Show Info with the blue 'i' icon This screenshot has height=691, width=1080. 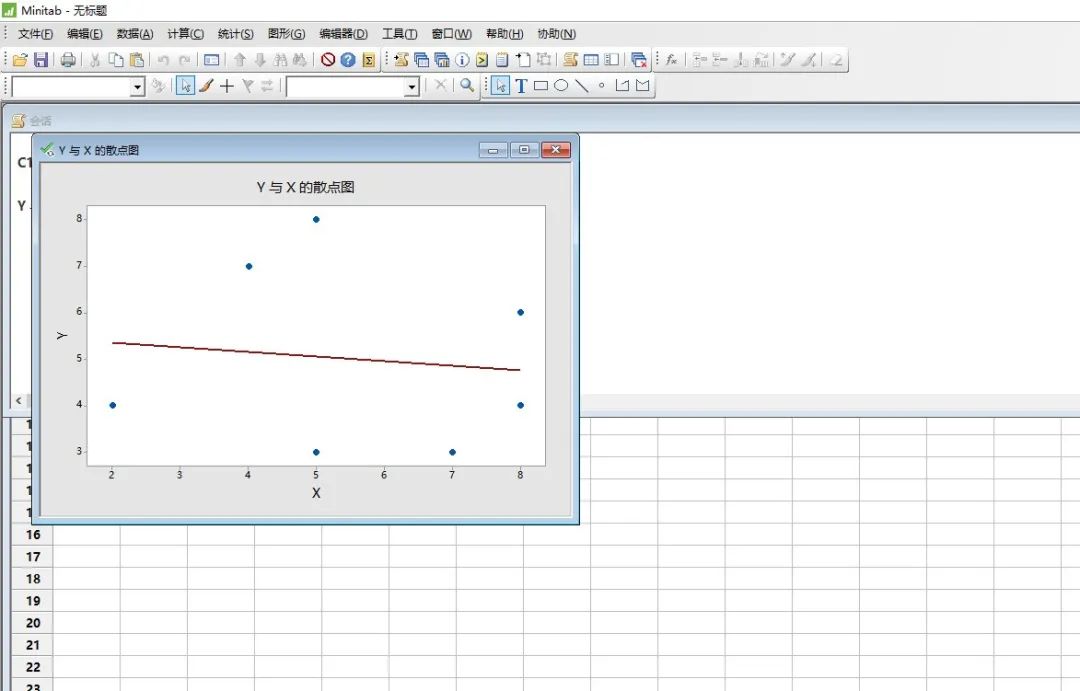(462, 60)
